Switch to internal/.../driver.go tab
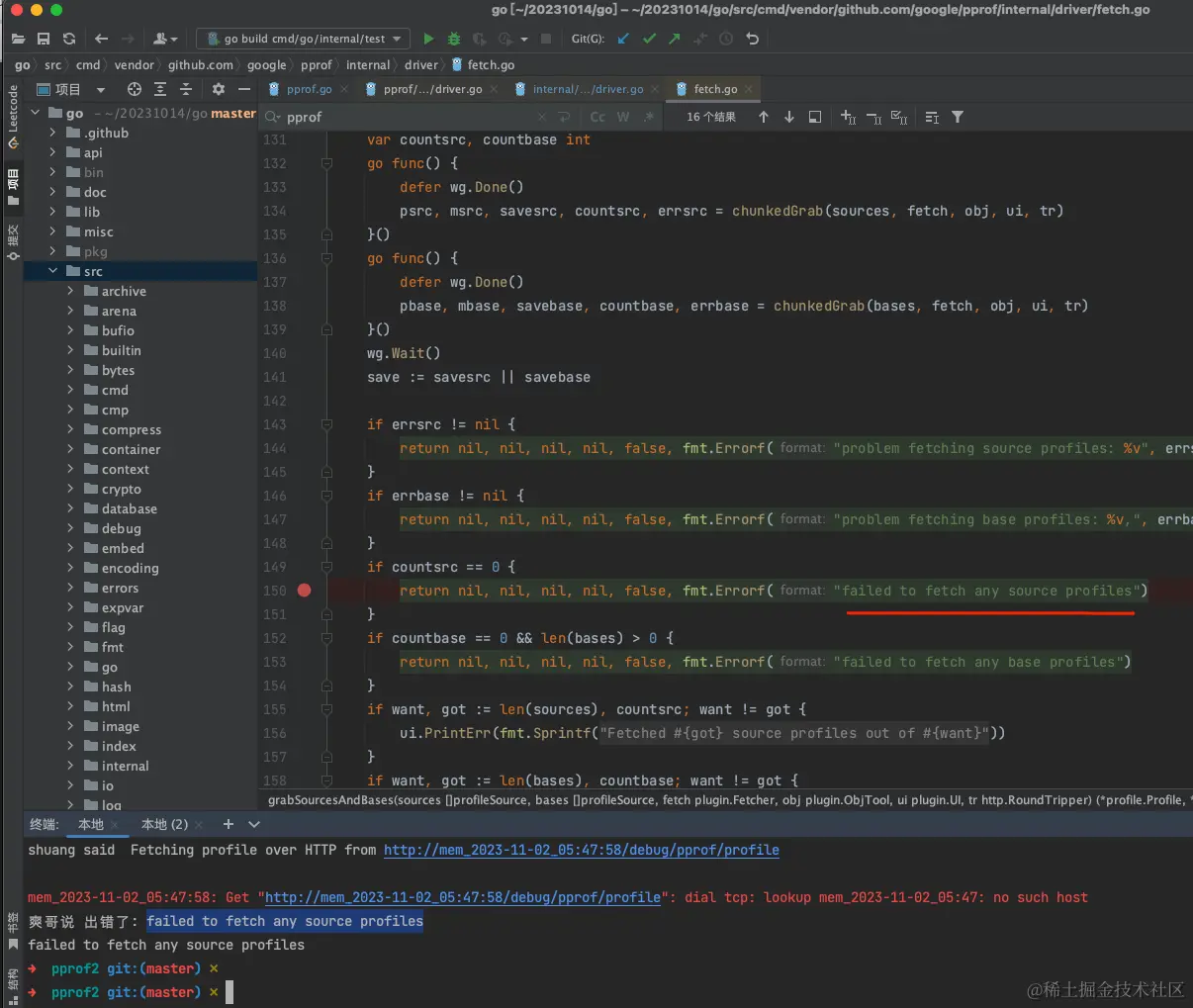1193x1008 pixels. pyautogui.click(x=588, y=89)
